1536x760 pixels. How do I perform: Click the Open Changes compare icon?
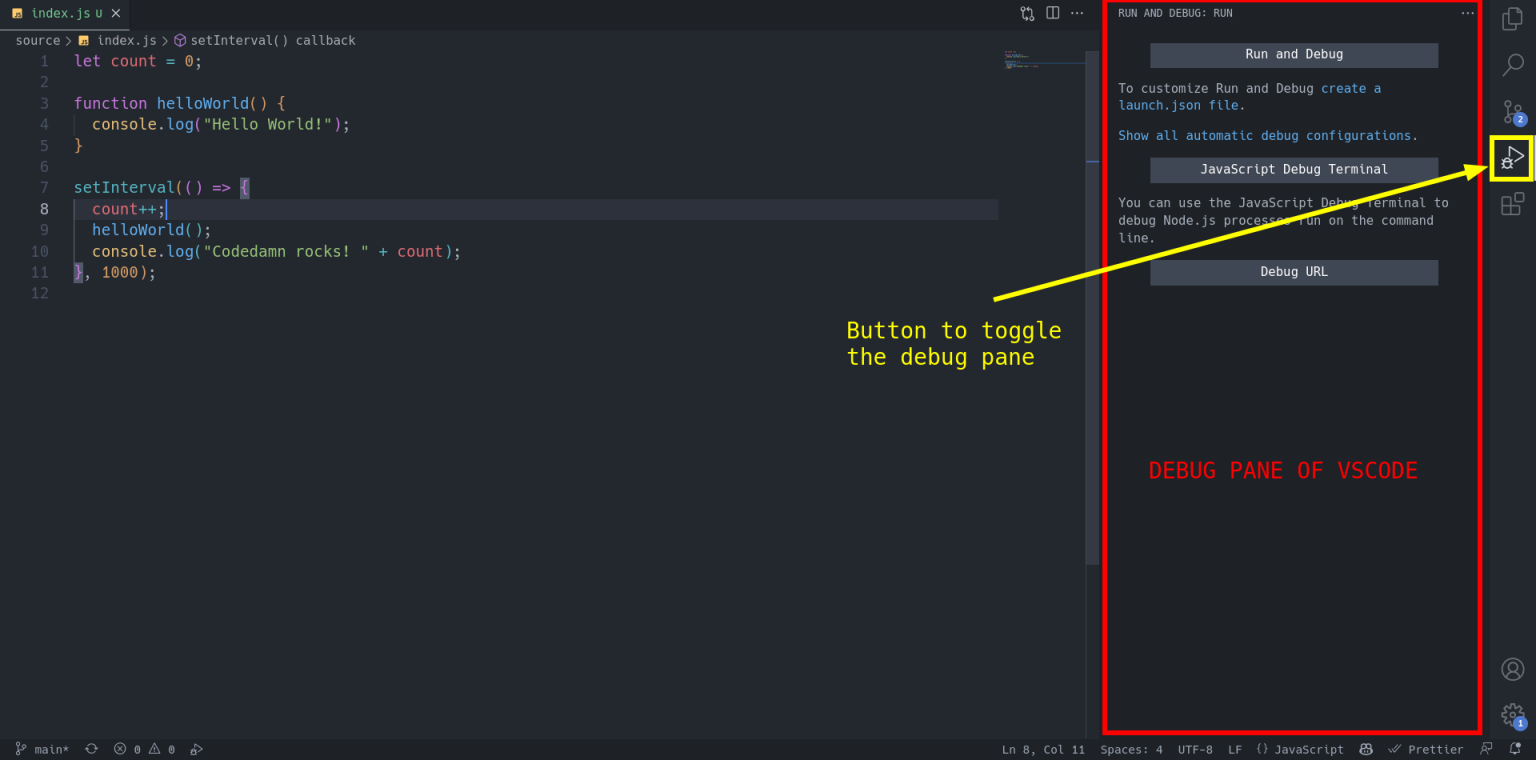[1027, 13]
